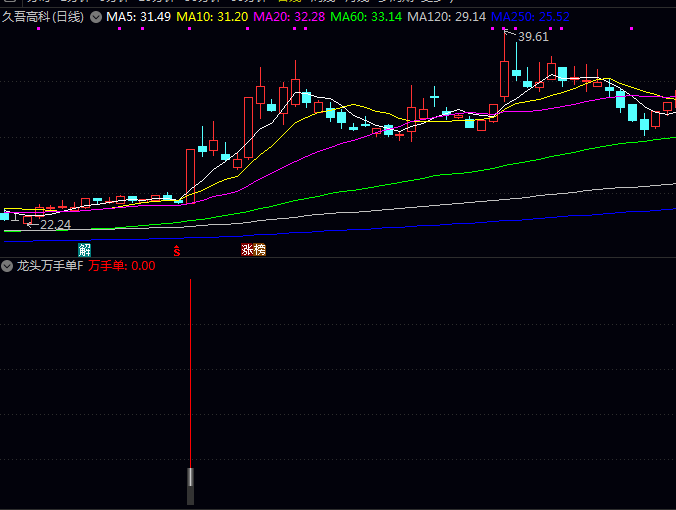Click the 万手单: 0.00 value readout
Viewport: 676px width, 510px height.
click(x=122, y=266)
